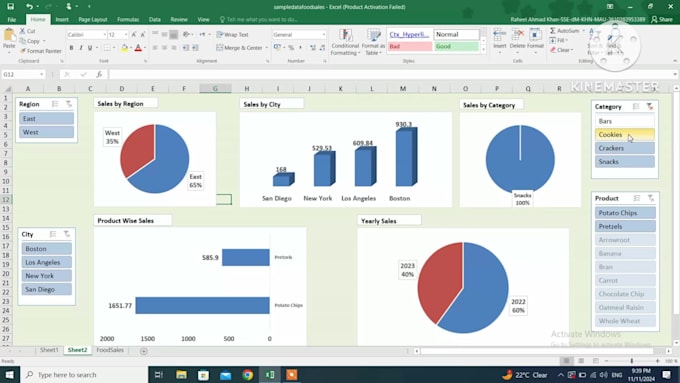Select Crackers in Category slicer
Screen dimensions: 680x383
(624, 148)
